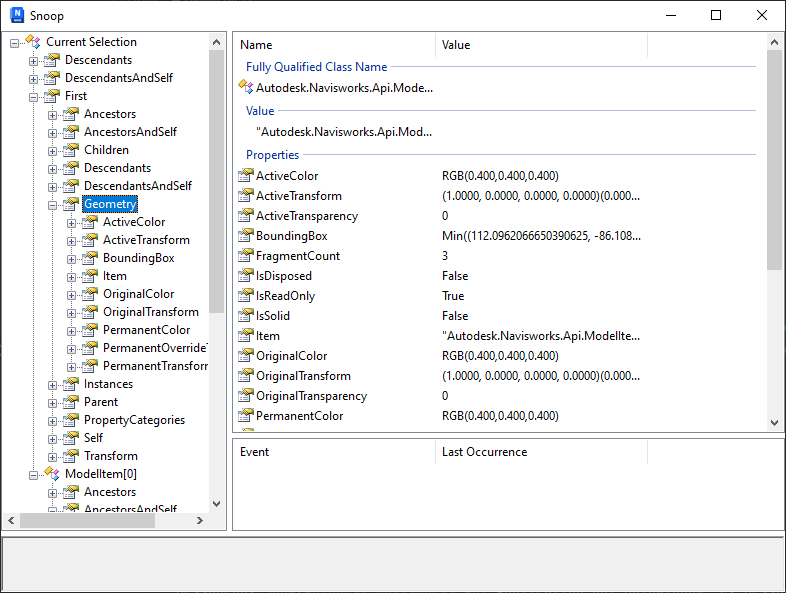Expand ActiveTransform under Geometry in tree
This screenshot has height=593, width=786.
[71, 242]
